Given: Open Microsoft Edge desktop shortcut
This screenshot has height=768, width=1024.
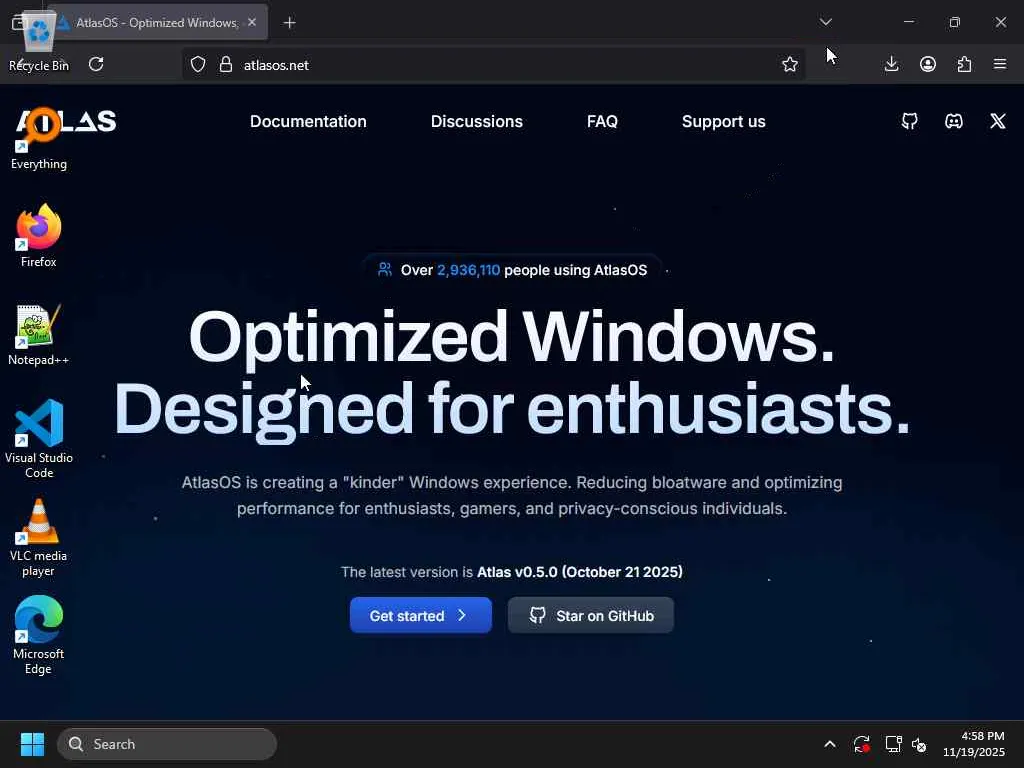Looking at the screenshot, I should [x=39, y=635].
